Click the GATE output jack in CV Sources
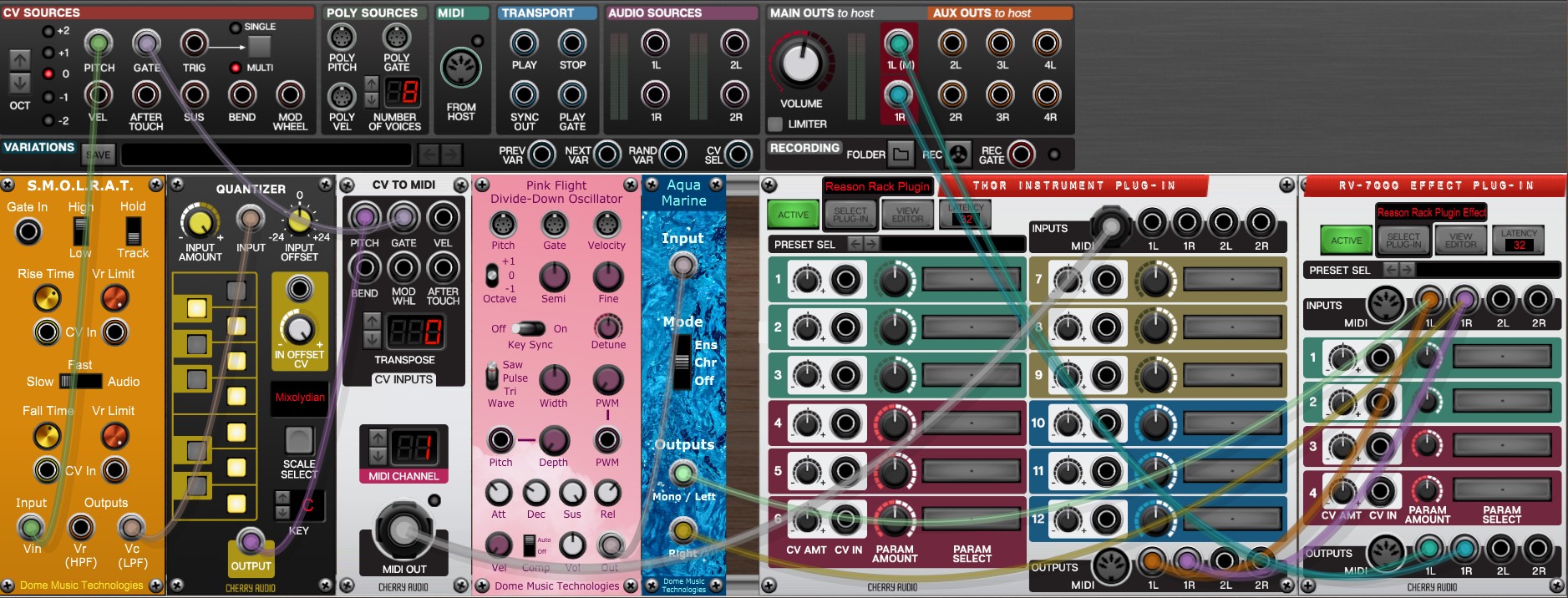The width and height of the screenshot is (1568, 598). (x=146, y=43)
